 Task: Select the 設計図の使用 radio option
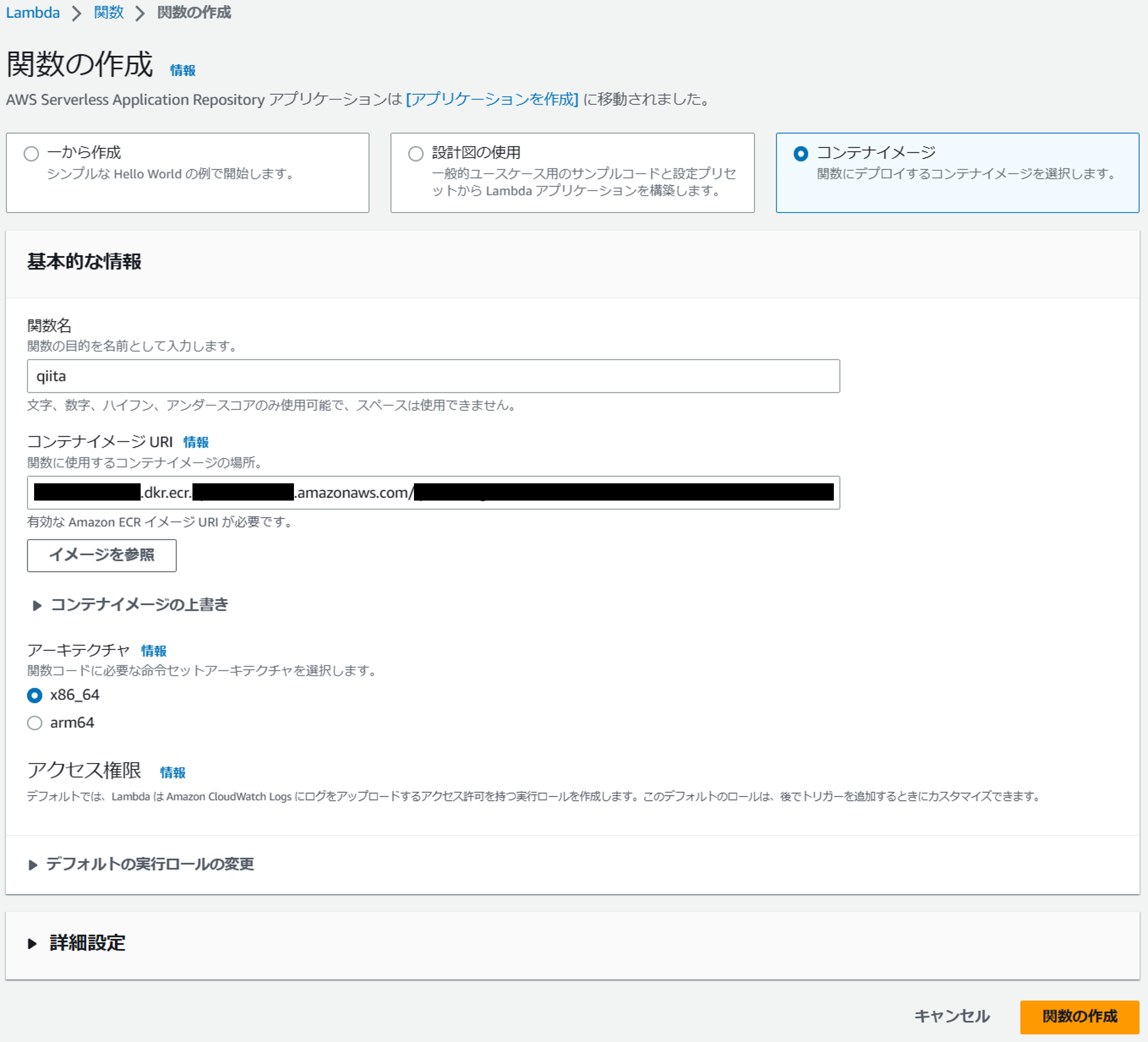point(416,154)
